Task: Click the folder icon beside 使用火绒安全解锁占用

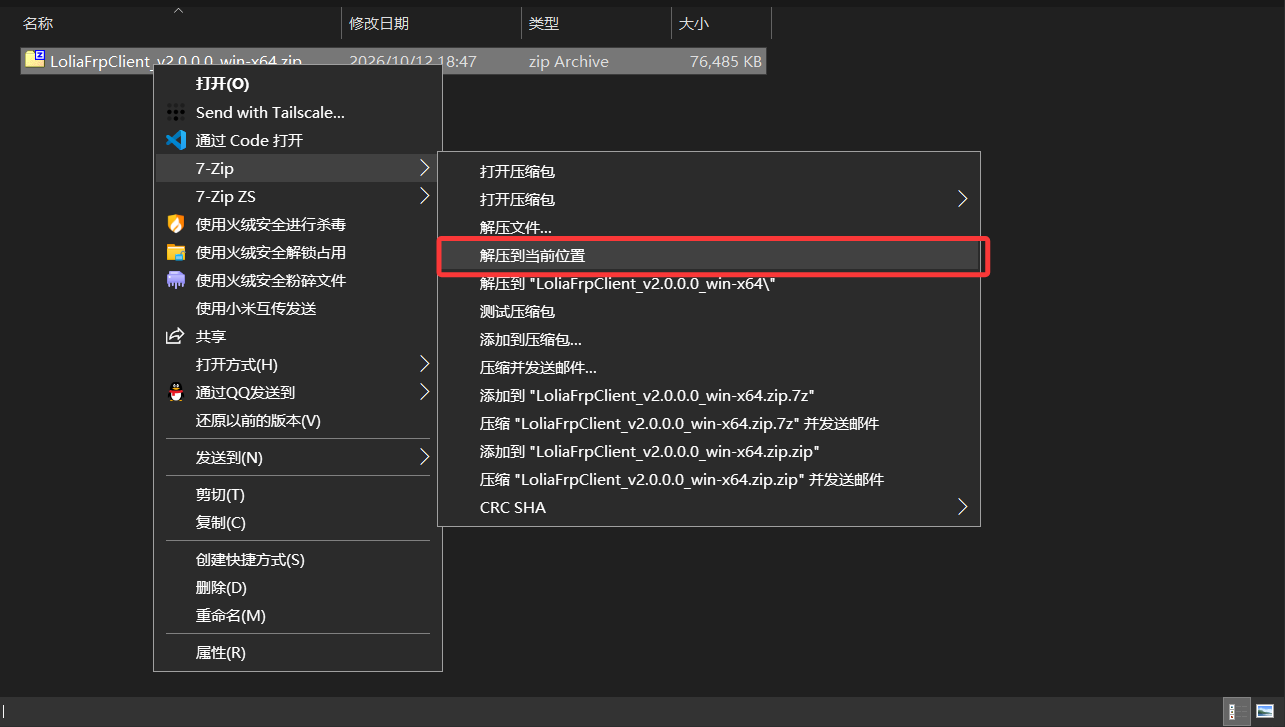Action: [x=176, y=252]
